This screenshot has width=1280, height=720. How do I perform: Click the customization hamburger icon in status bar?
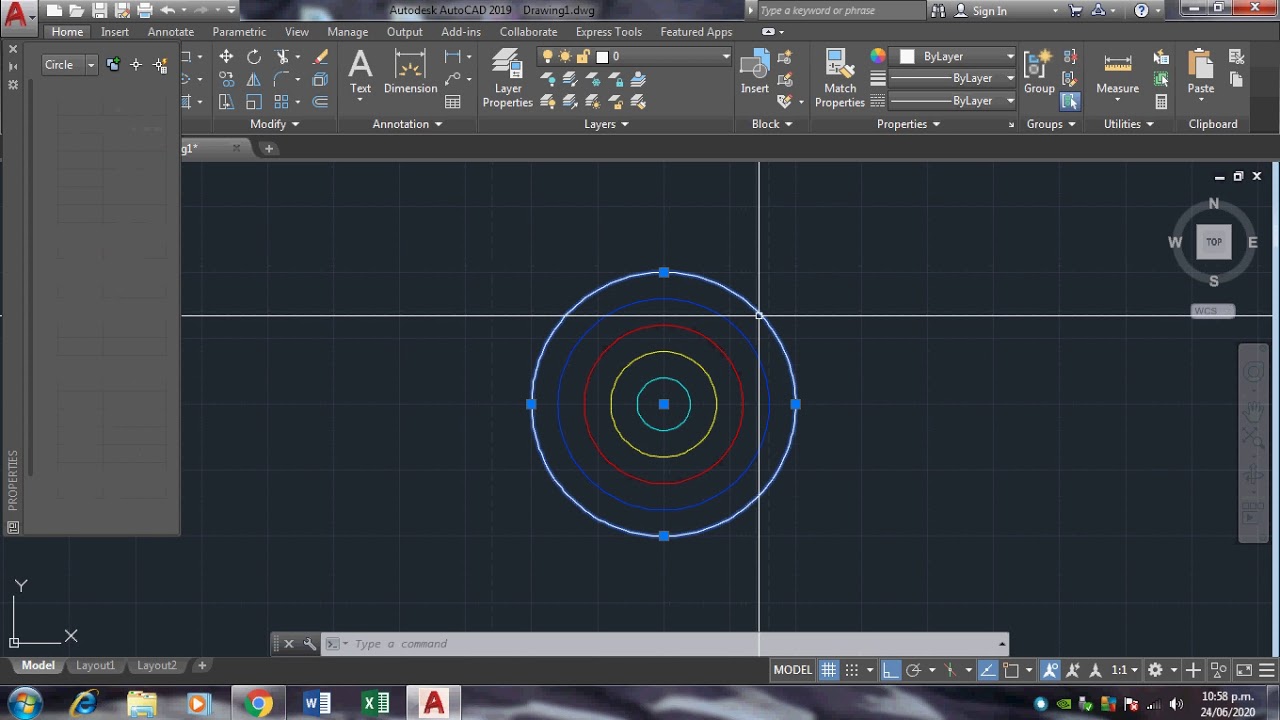coord(1267,670)
